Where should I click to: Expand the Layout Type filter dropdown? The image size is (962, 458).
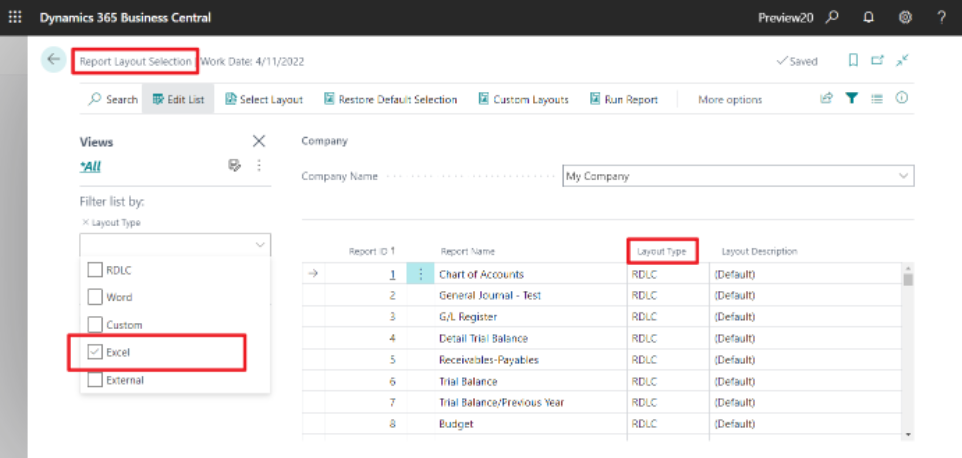(260, 245)
